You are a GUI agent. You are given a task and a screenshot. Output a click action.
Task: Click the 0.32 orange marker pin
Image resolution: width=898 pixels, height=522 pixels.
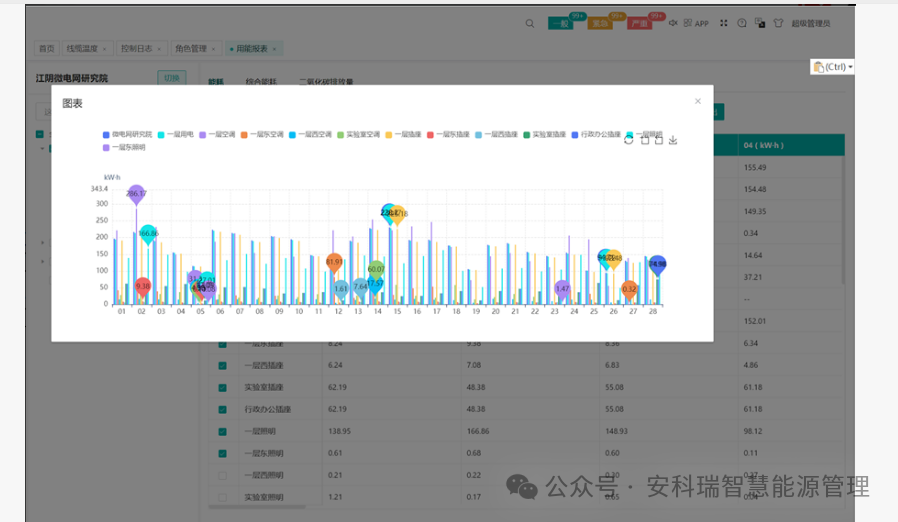[629, 290]
